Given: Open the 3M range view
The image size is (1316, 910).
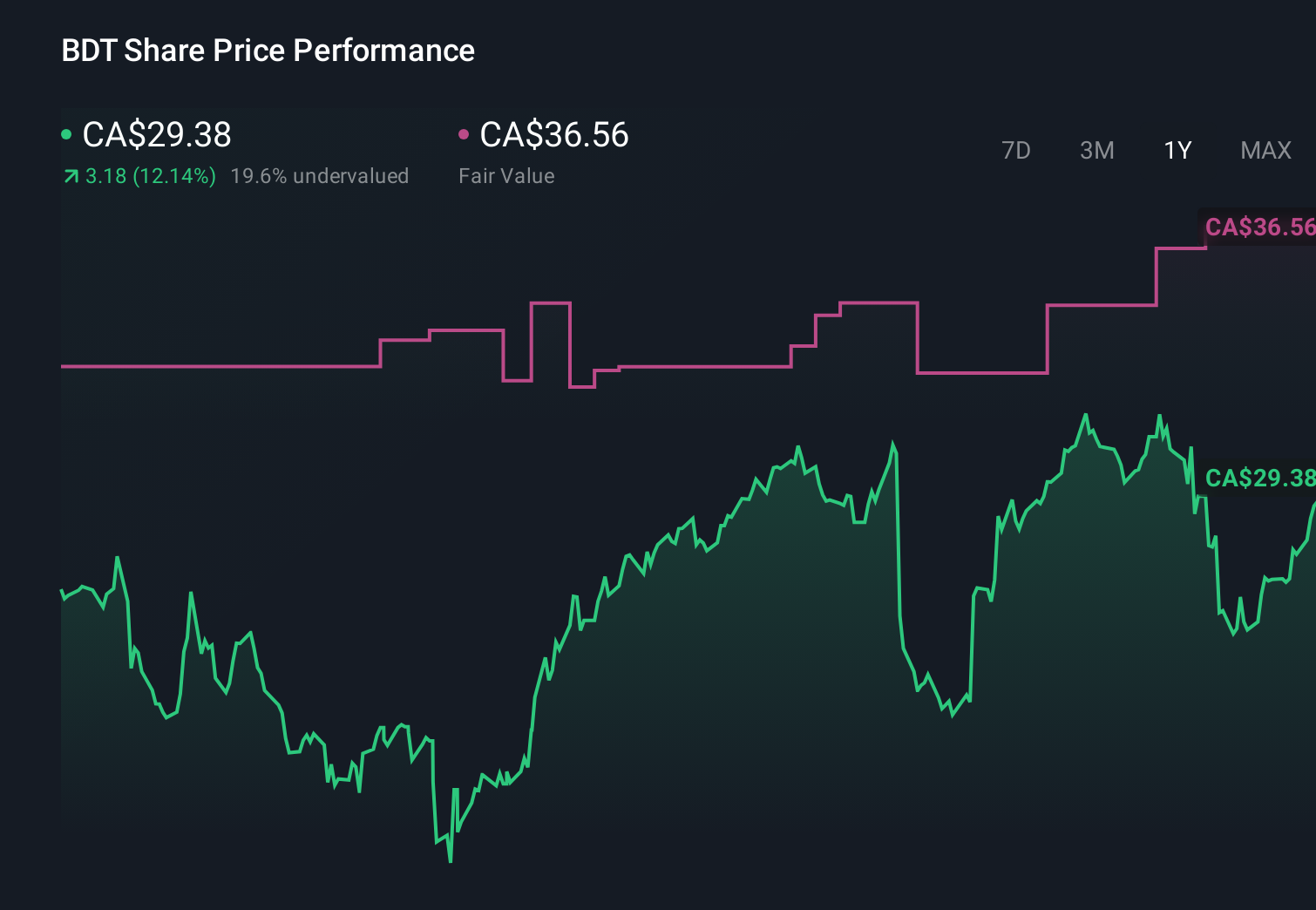Looking at the screenshot, I should click(1097, 150).
